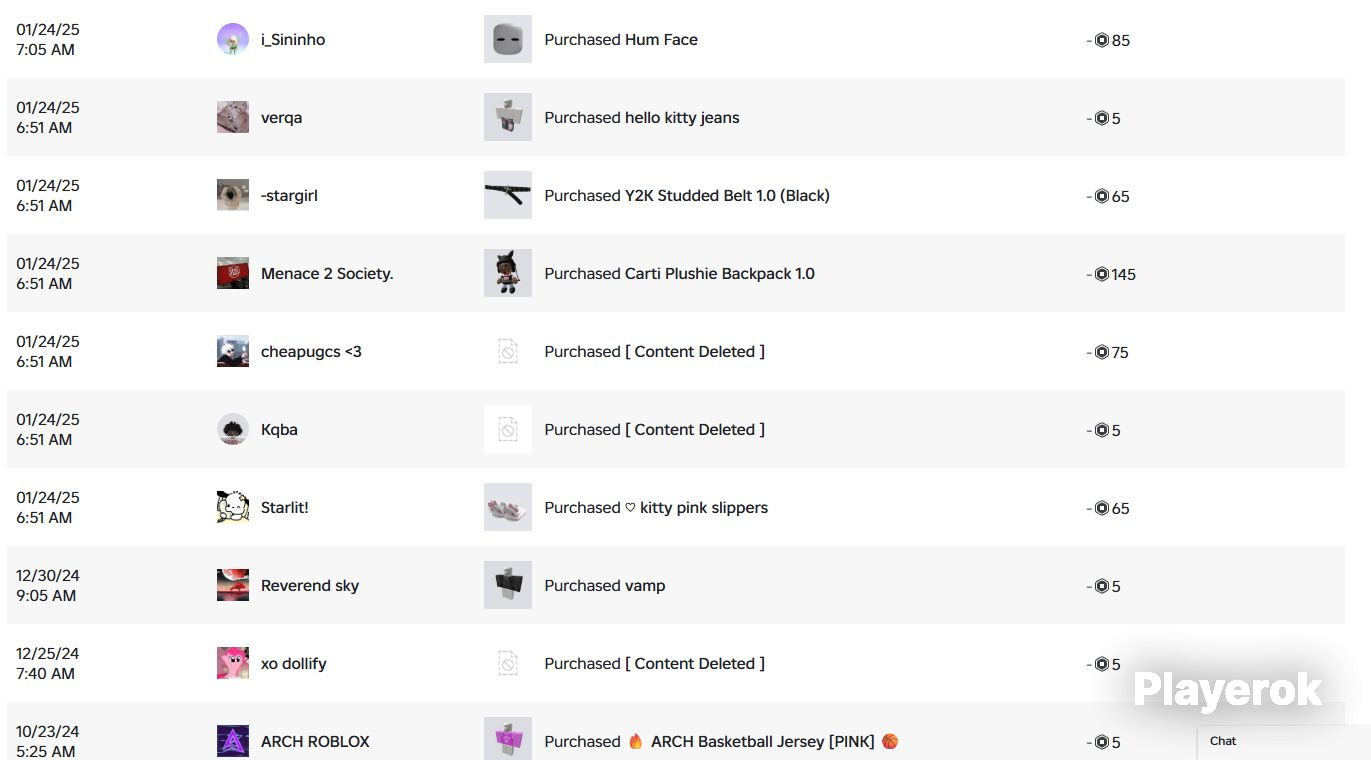The image size is (1371, 760).
Task: Open i_Sininho's avatar icon
Action: click(233, 39)
